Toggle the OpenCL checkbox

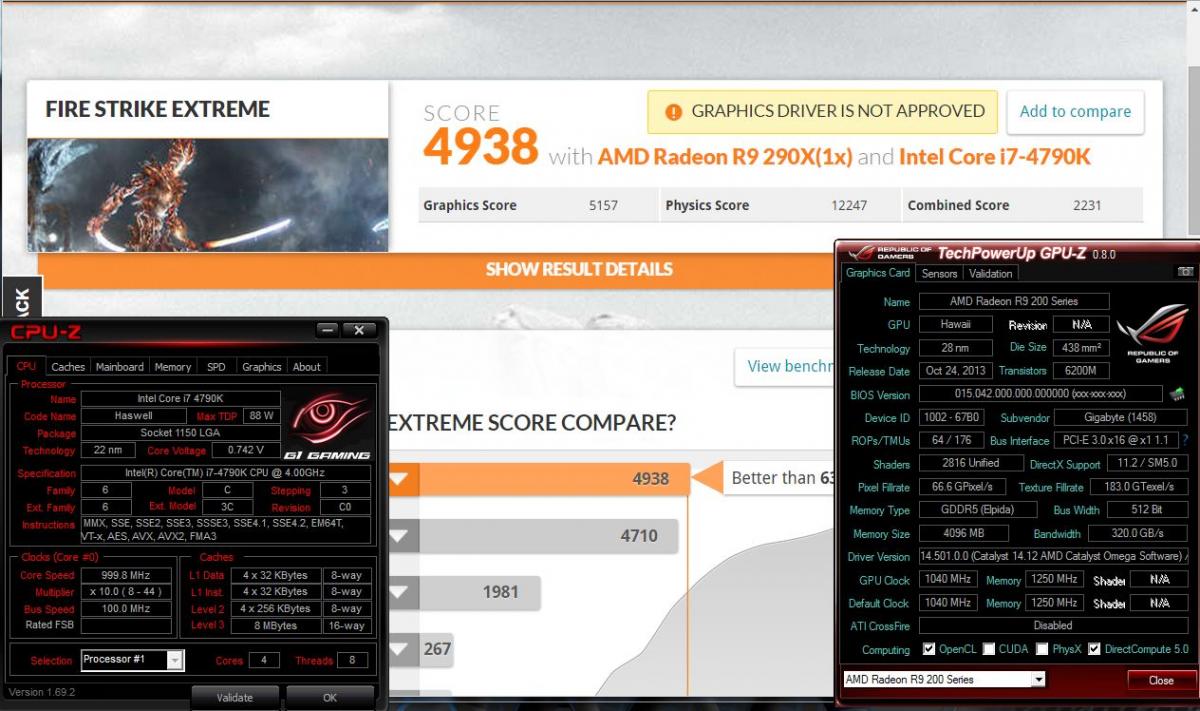coord(929,649)
